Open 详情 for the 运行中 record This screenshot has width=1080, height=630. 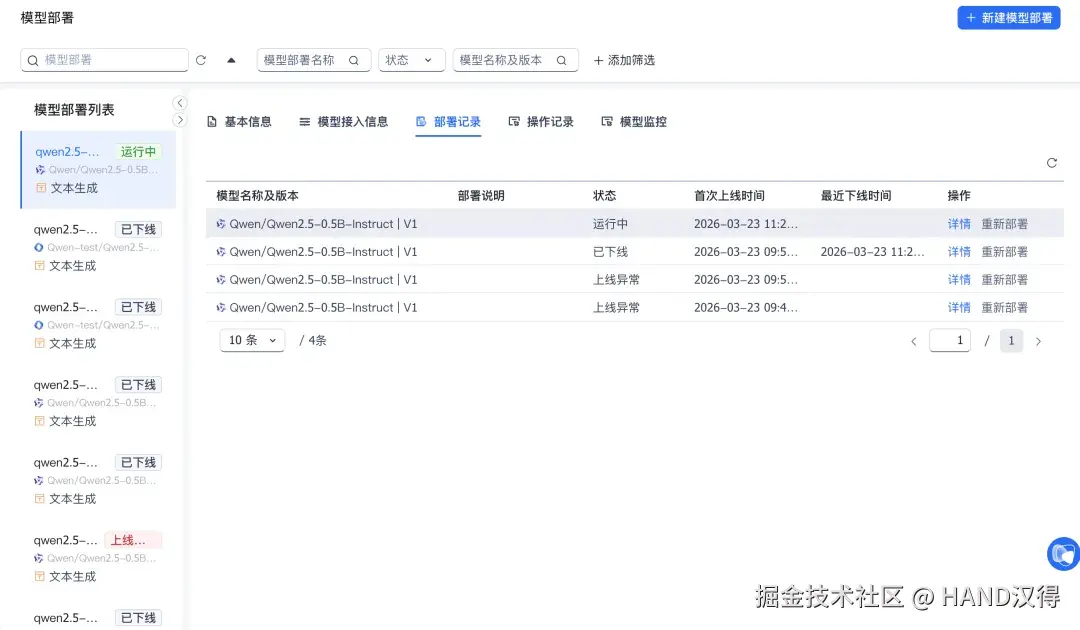pos(959,224)
